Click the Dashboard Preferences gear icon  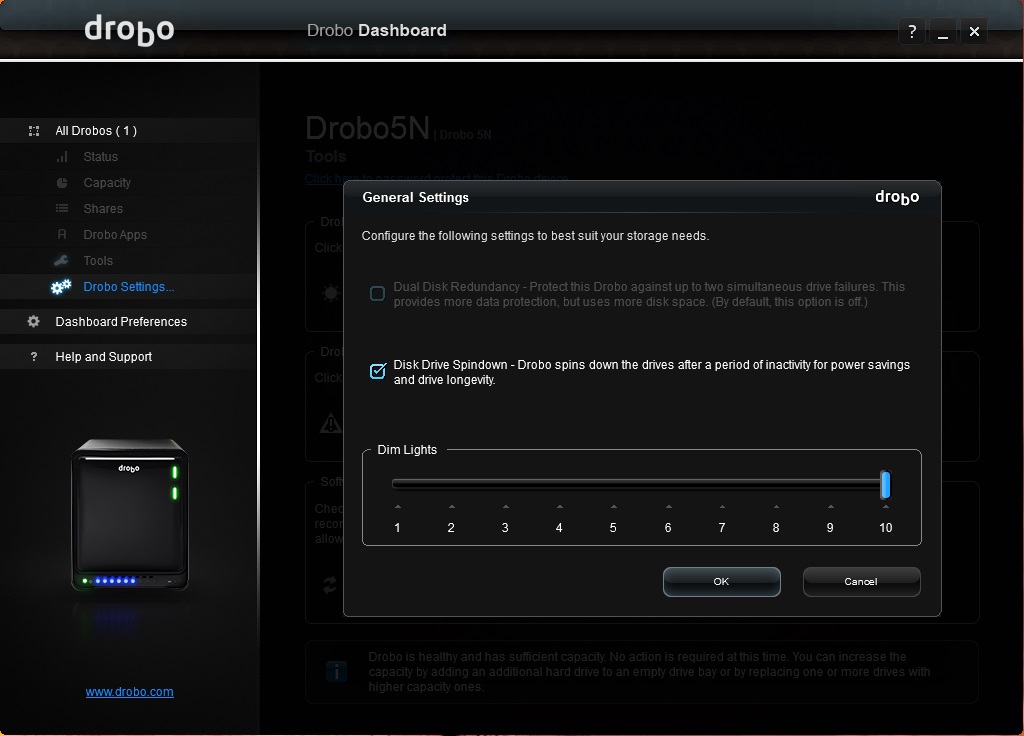[33, 321]
